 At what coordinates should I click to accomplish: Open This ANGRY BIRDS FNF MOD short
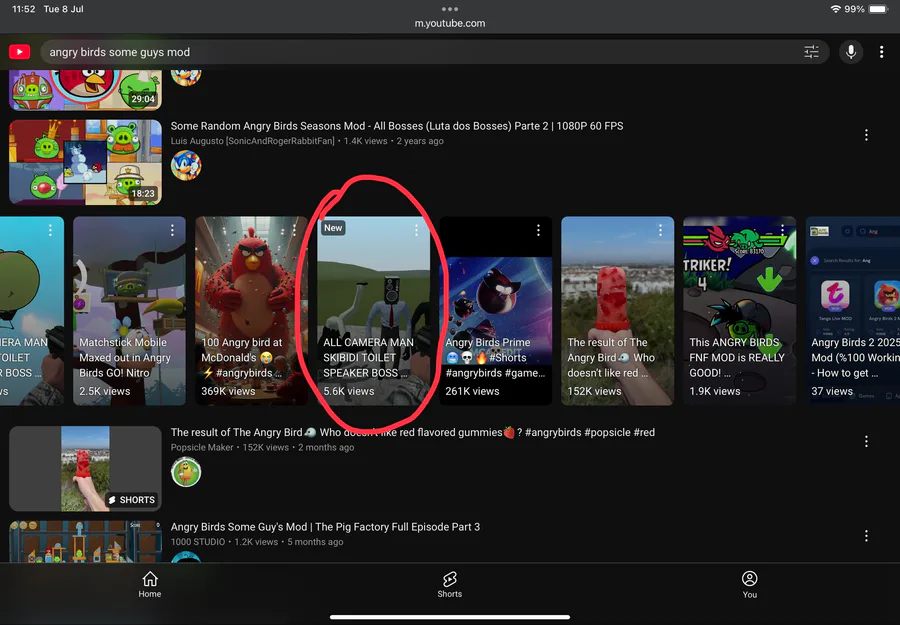pyautogui.click(x=739, y=311)
